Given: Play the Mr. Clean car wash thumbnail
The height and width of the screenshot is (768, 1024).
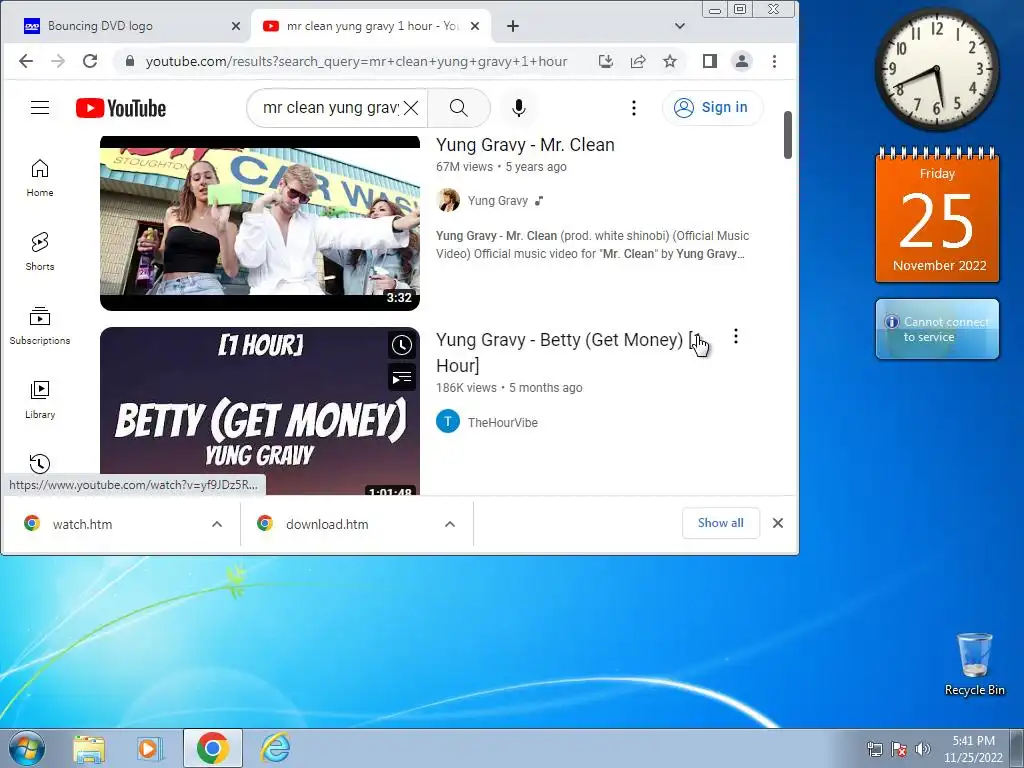Looking at the screenshot, I should [260, 223].
